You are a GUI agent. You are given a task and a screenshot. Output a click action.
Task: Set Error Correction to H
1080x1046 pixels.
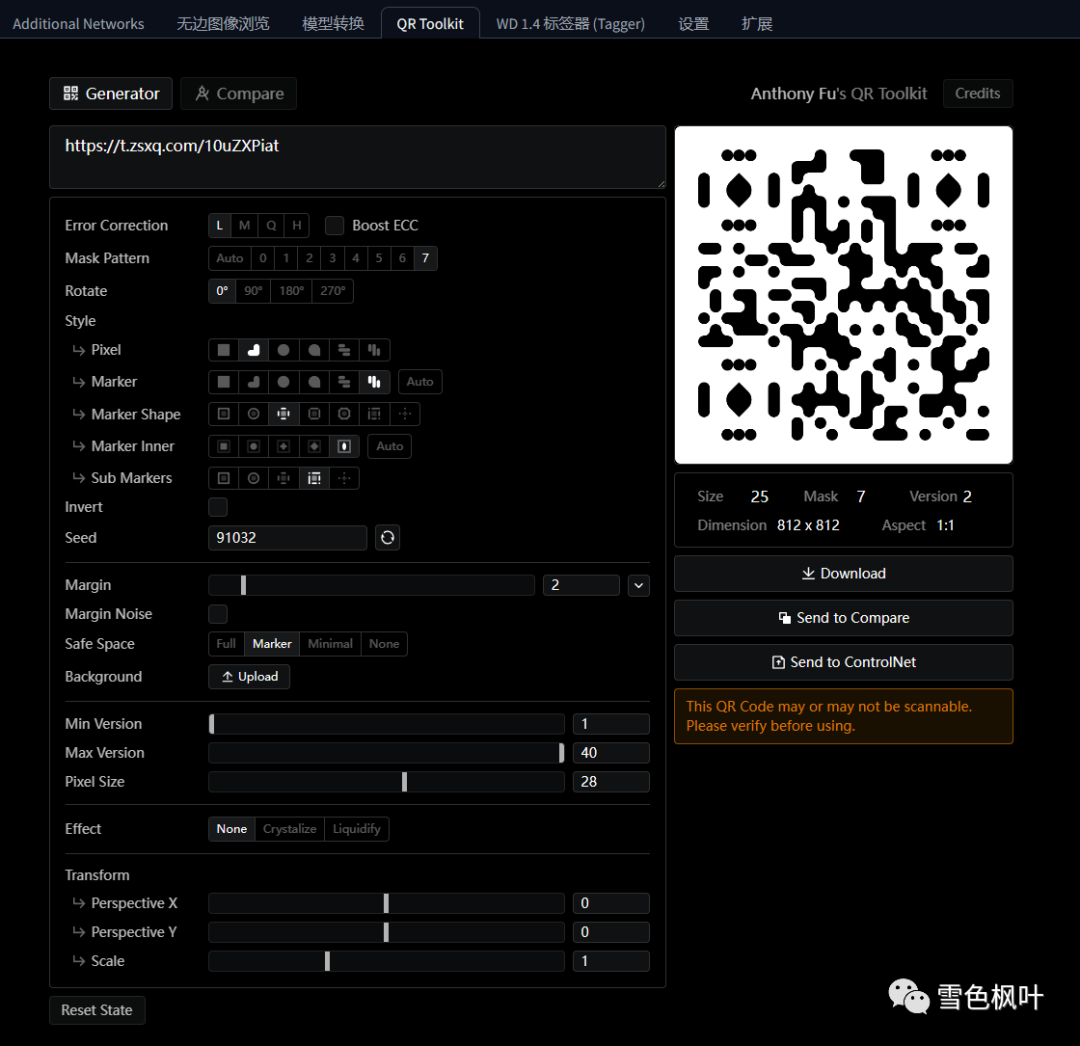[x=297, y=225]
